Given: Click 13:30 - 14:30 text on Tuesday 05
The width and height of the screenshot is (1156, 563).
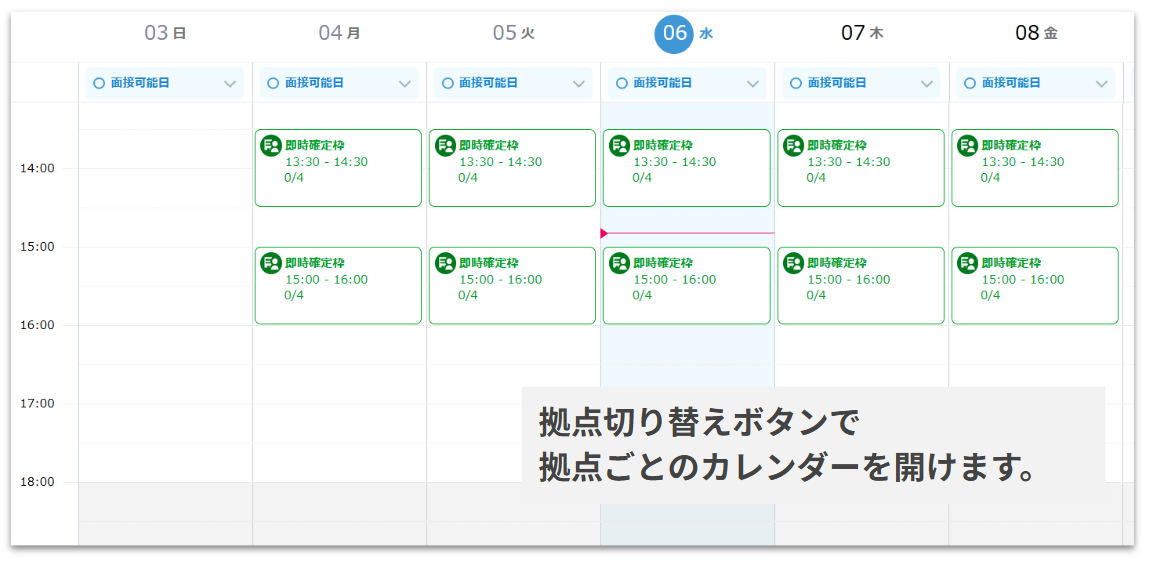Looking at the screenshot, I should point(501,162).
